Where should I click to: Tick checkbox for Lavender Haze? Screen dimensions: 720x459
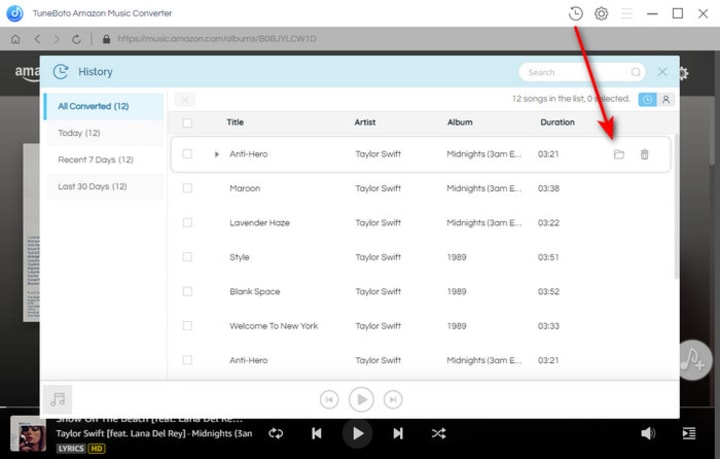click(187, 223)
